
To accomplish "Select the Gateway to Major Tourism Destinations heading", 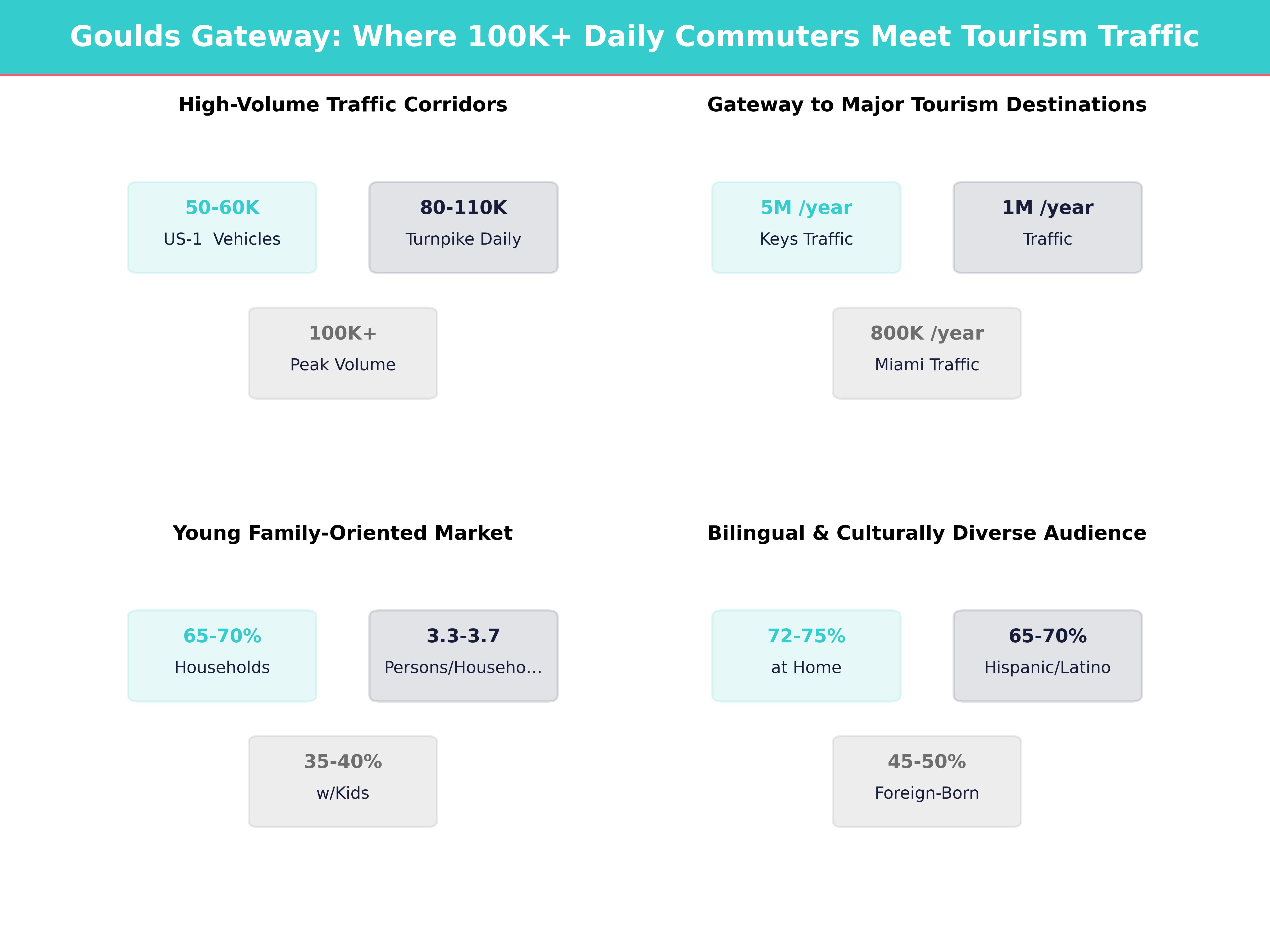I will click(x=927, y=105).
